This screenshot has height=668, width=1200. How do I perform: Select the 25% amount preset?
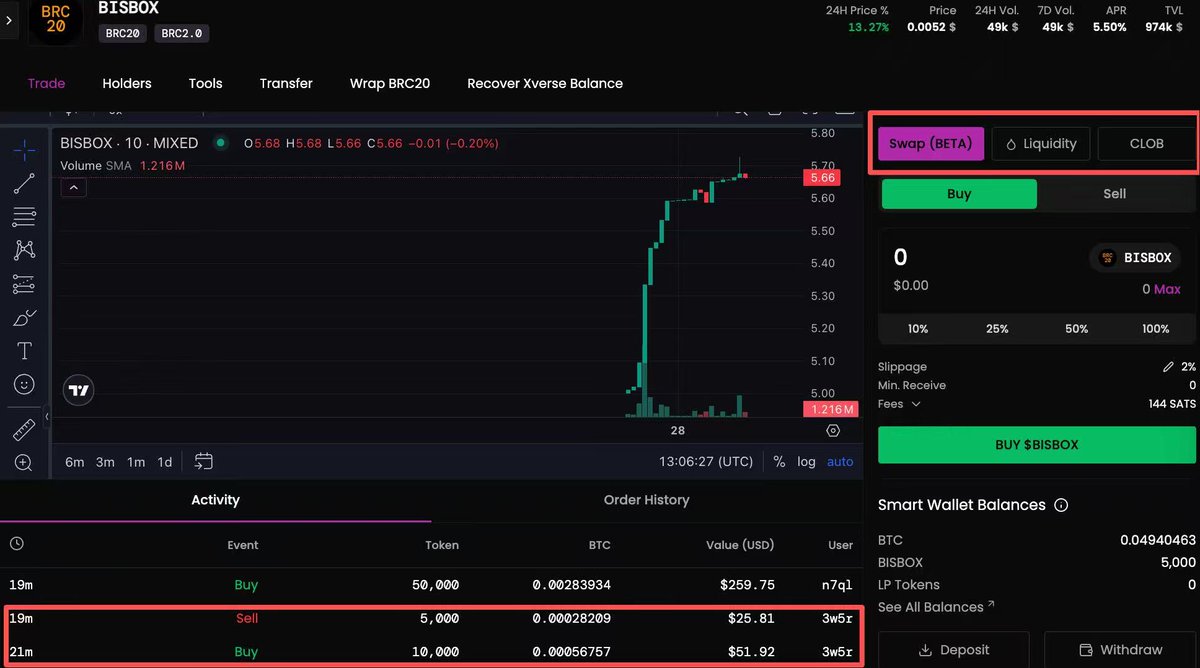pyautogui.click(x=997, y=329)
